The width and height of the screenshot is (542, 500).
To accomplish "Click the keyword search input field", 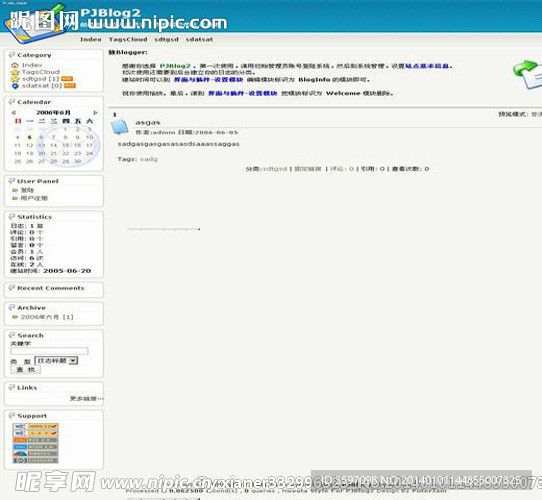I will click(49, 351).
